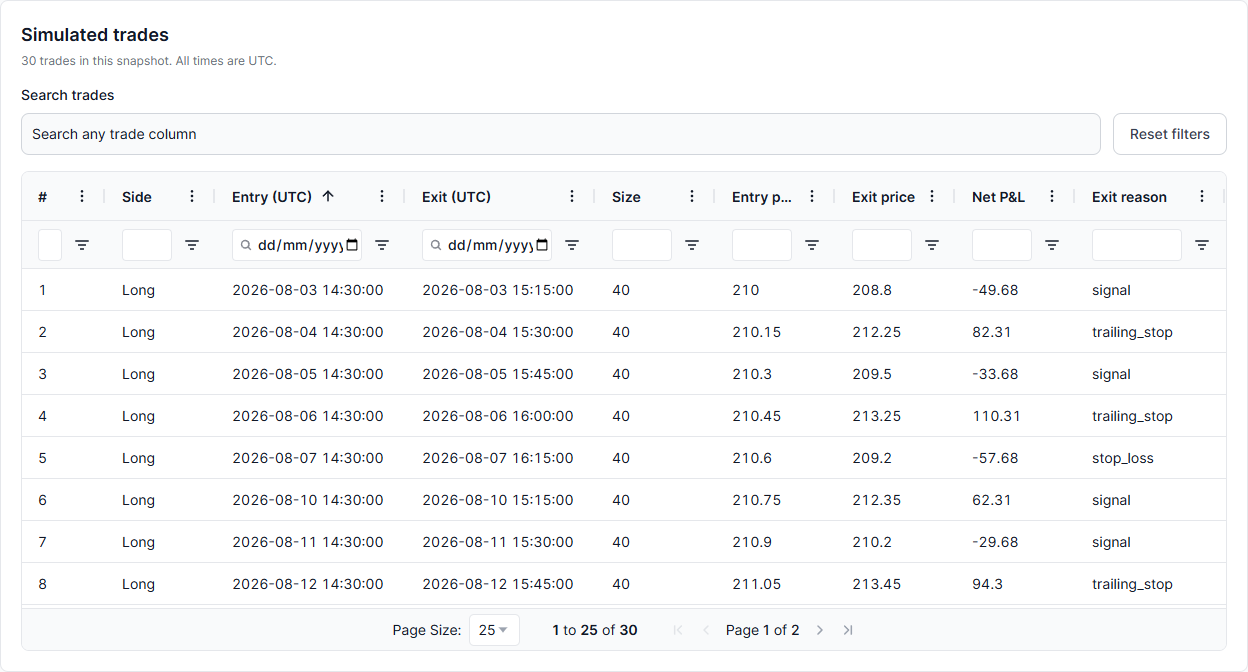Open calendar picker in Entry date filter
Image resolution: width=1248 pixels, height=672 pixels.
[x=351, y=245]
